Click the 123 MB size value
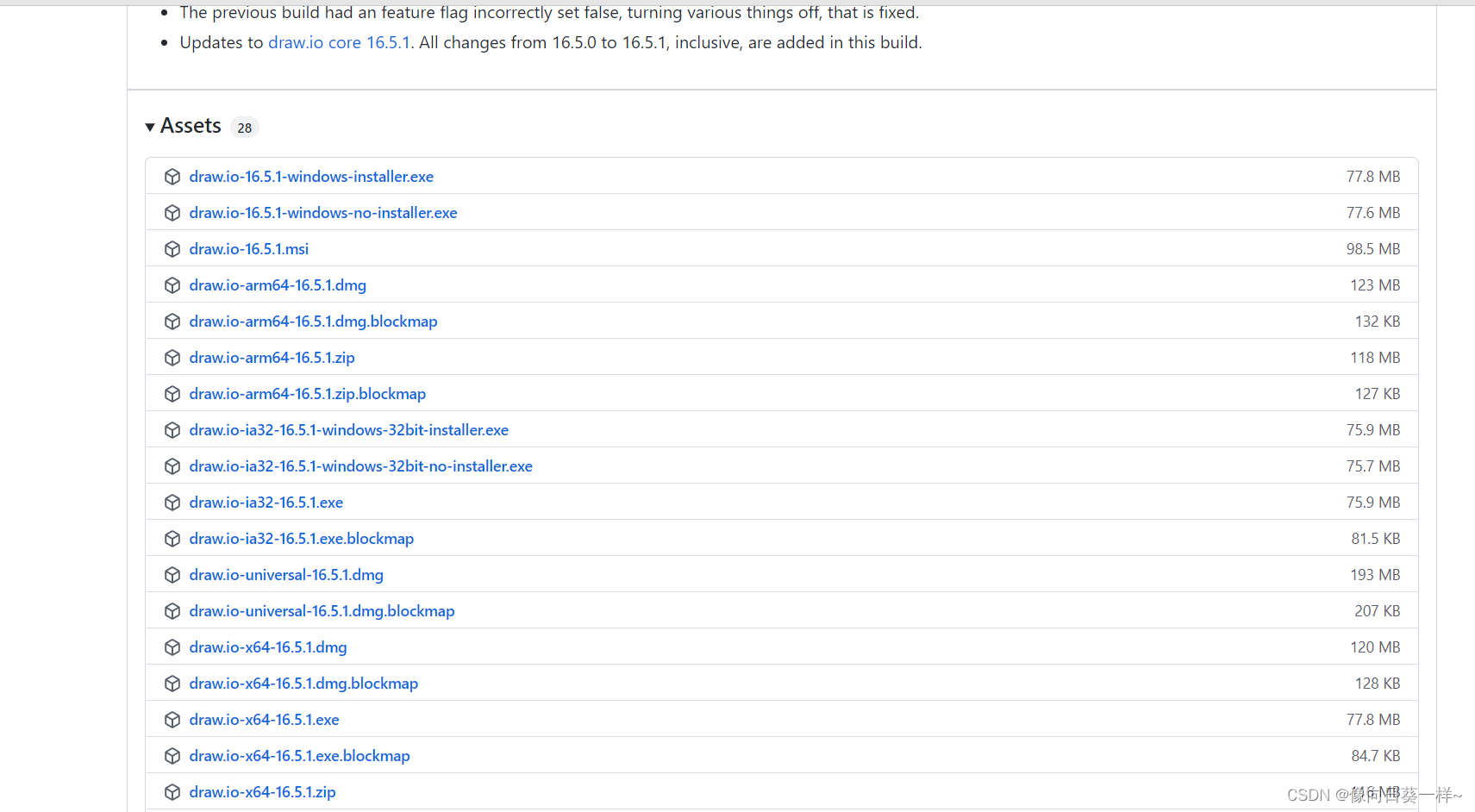 coord(1375,285)
